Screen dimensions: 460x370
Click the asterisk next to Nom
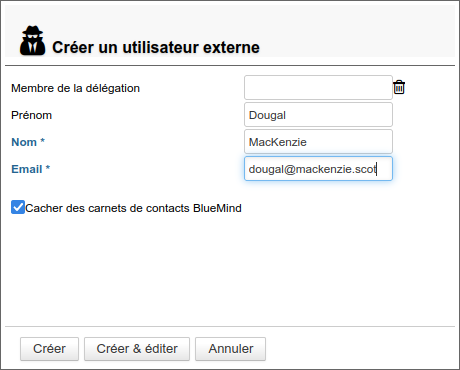[x=42, y=141]
